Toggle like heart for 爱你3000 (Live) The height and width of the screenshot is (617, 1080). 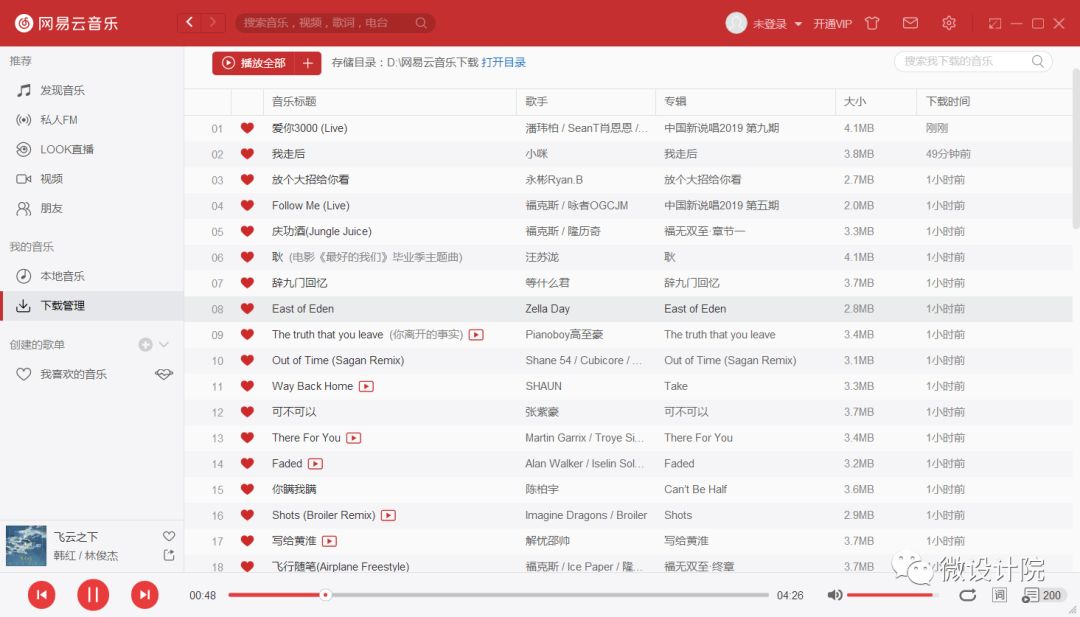247,128
